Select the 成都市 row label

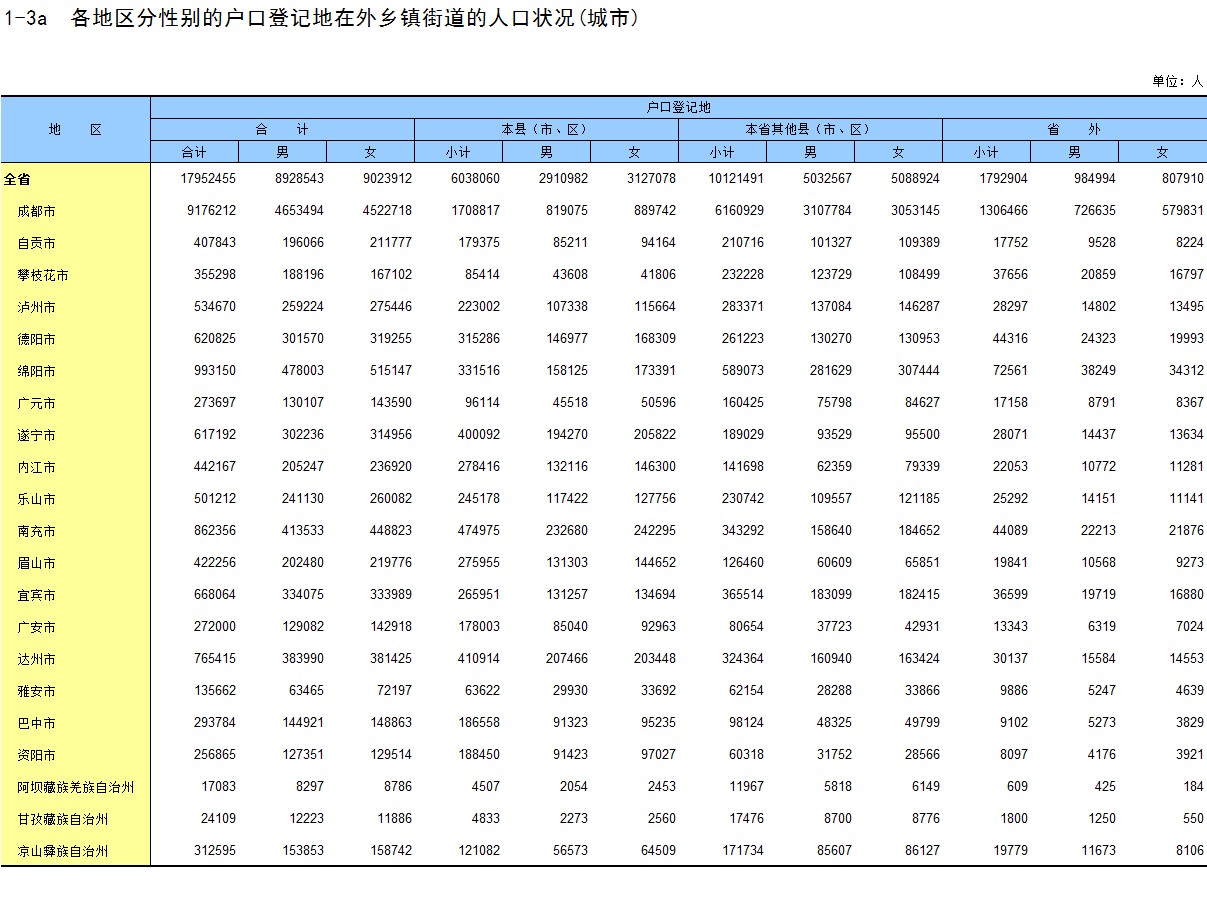pyautogui.click(x=36, y=212)
